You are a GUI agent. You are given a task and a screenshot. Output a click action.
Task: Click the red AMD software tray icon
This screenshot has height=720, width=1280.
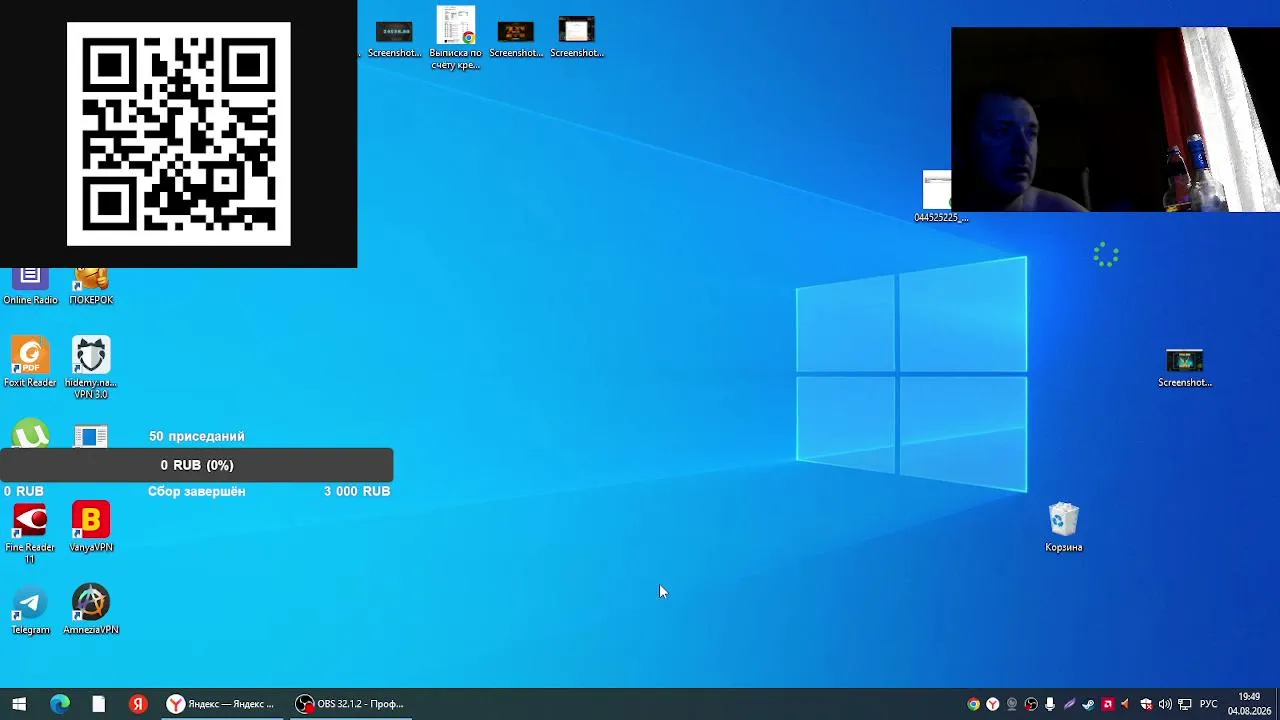[1107, 704]
